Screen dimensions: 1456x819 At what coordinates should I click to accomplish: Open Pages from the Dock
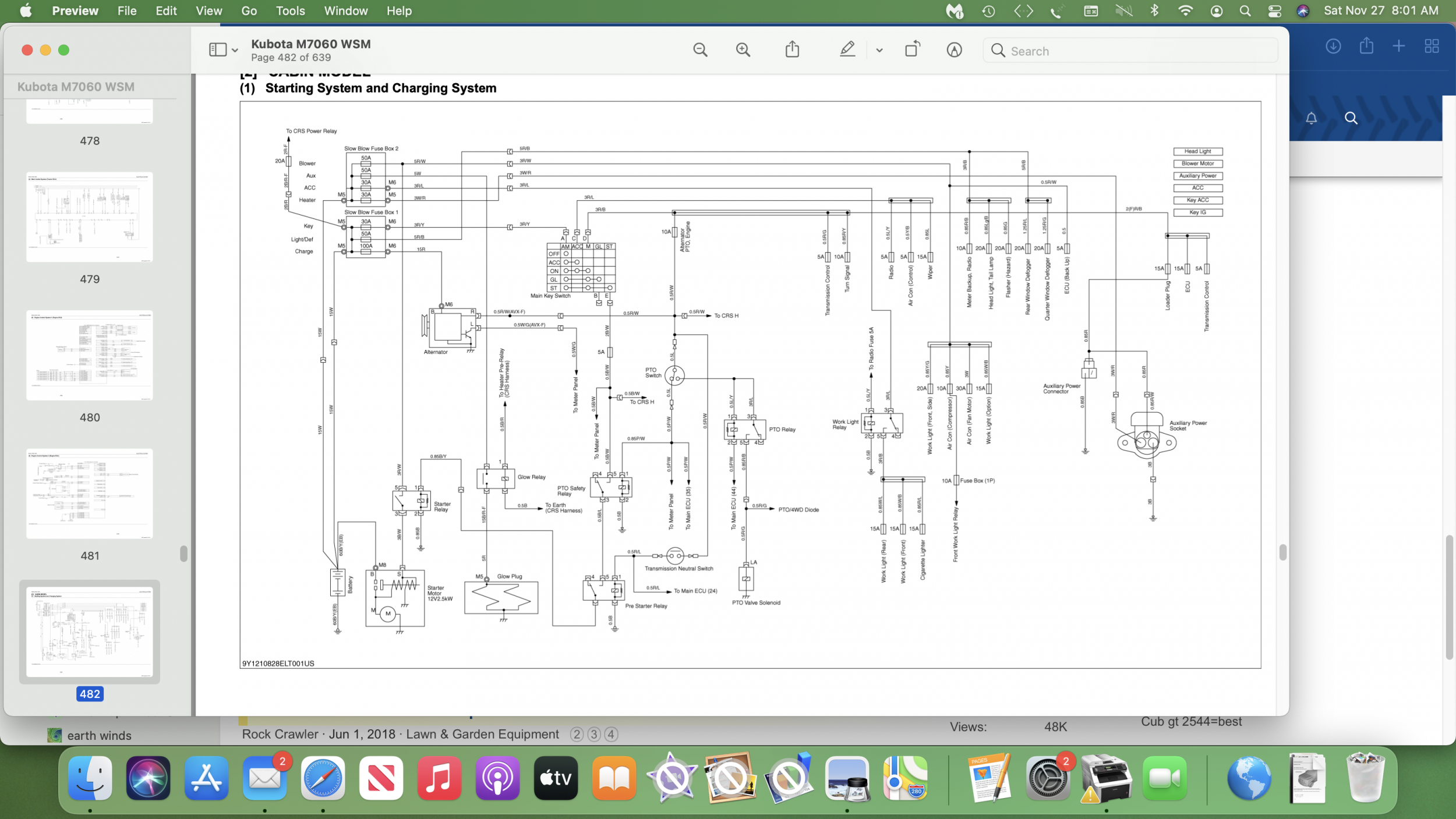coord(989,778)
